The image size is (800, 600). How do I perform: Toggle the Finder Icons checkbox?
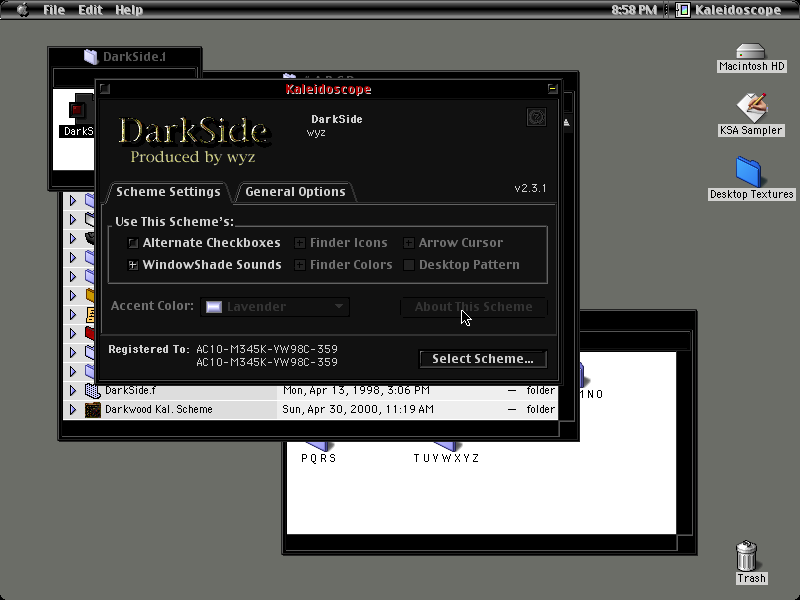(x=300, y=243)
